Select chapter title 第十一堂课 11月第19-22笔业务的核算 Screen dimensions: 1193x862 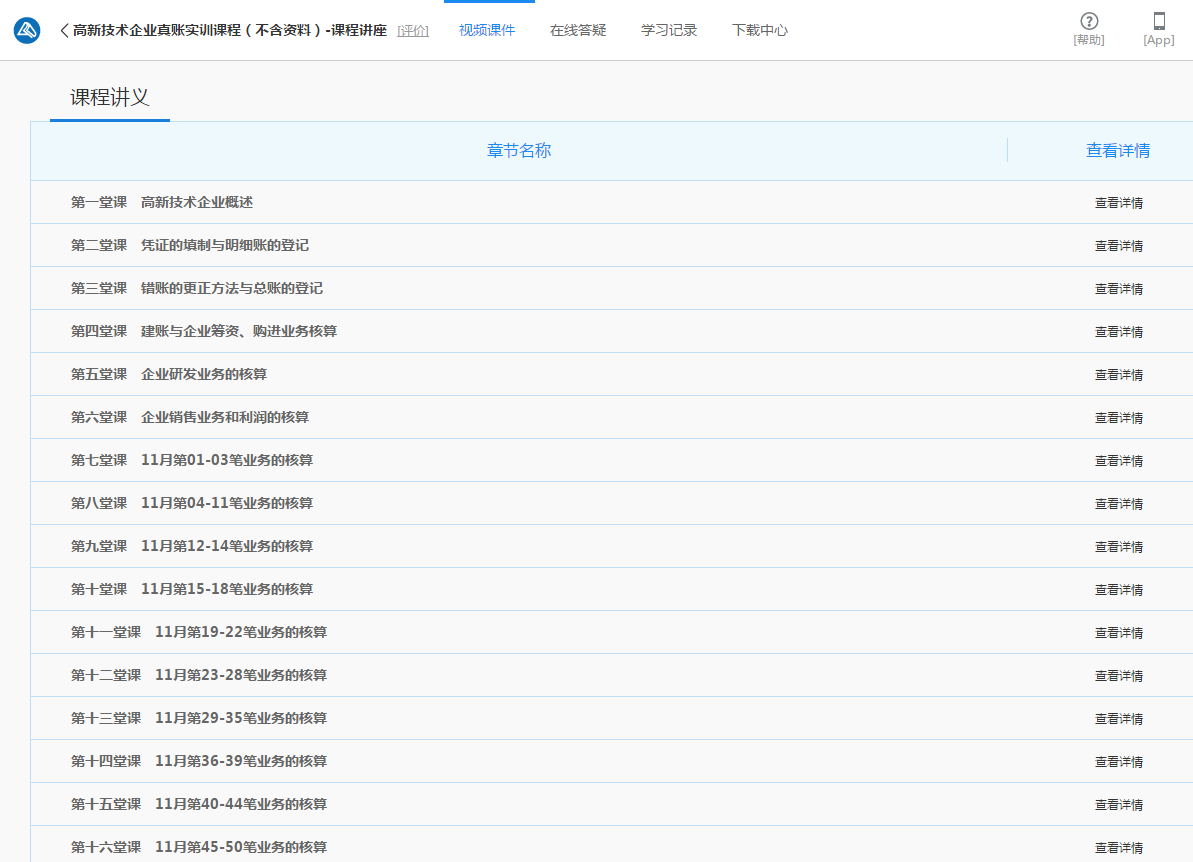199,632
